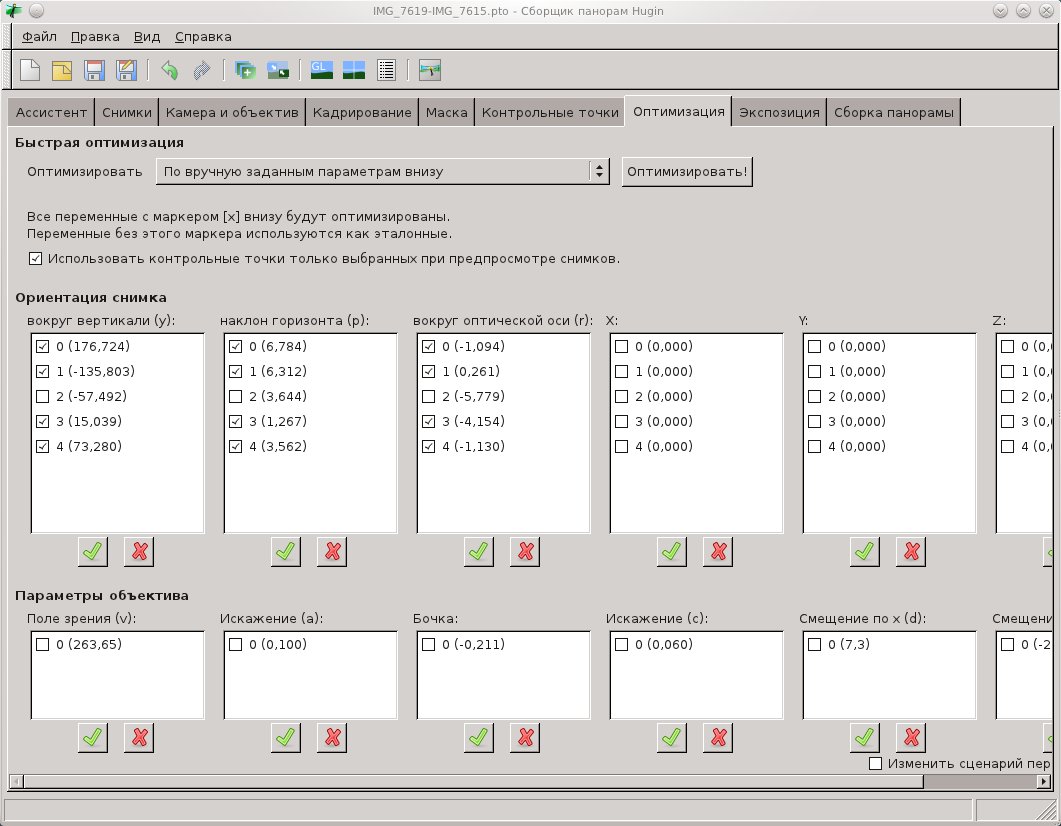Image resolution: width=1061 pixels, height=826 pixels.
Task: Click the Open project folder icon
Action: coord(62,70)
